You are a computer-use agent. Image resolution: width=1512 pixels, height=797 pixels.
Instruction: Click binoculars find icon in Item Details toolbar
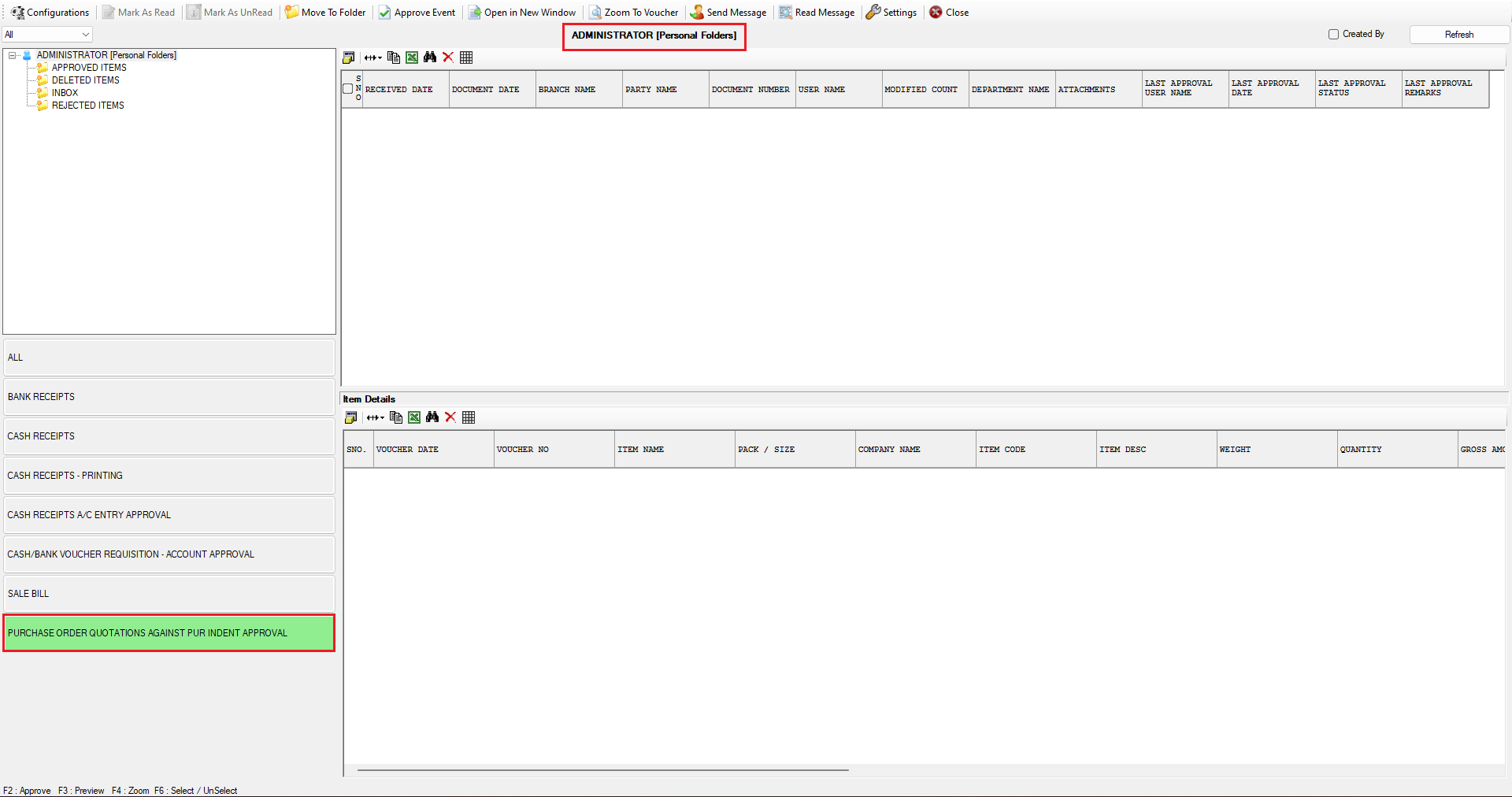pyautogui.click(x=432, y=417)
